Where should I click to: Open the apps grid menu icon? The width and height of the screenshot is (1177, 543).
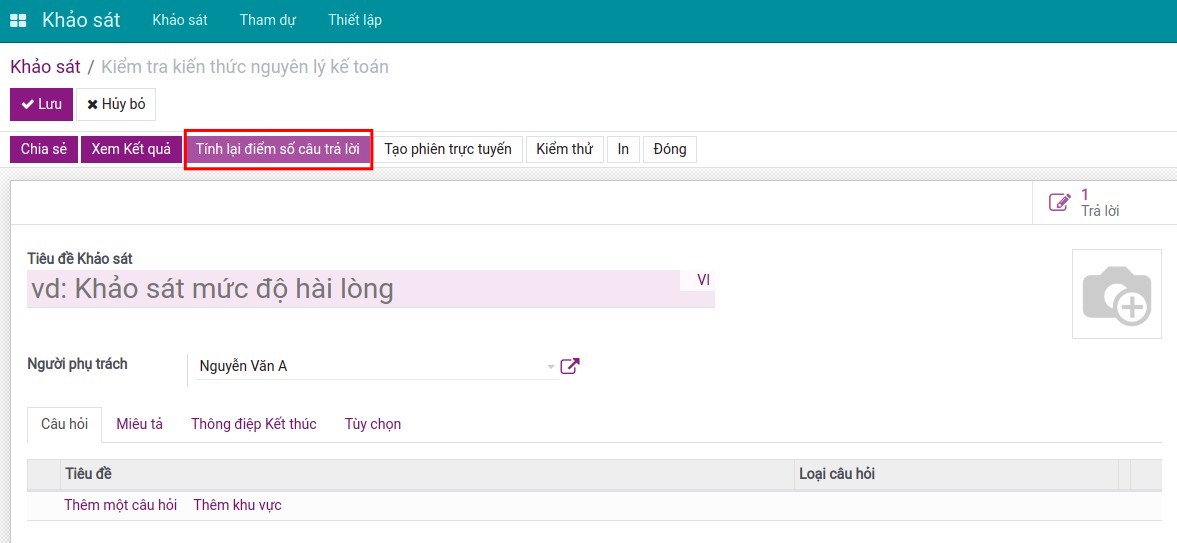click(x=18, y=21)
